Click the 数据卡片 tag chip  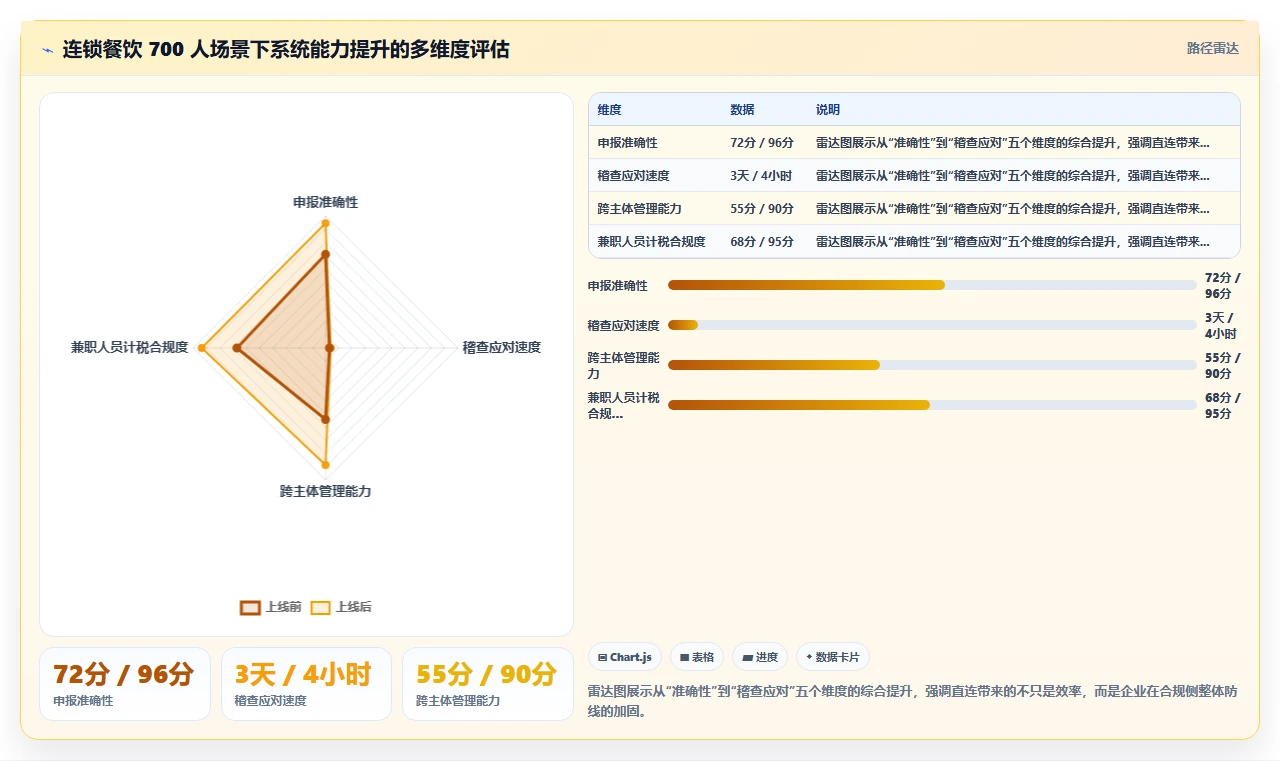833,657
